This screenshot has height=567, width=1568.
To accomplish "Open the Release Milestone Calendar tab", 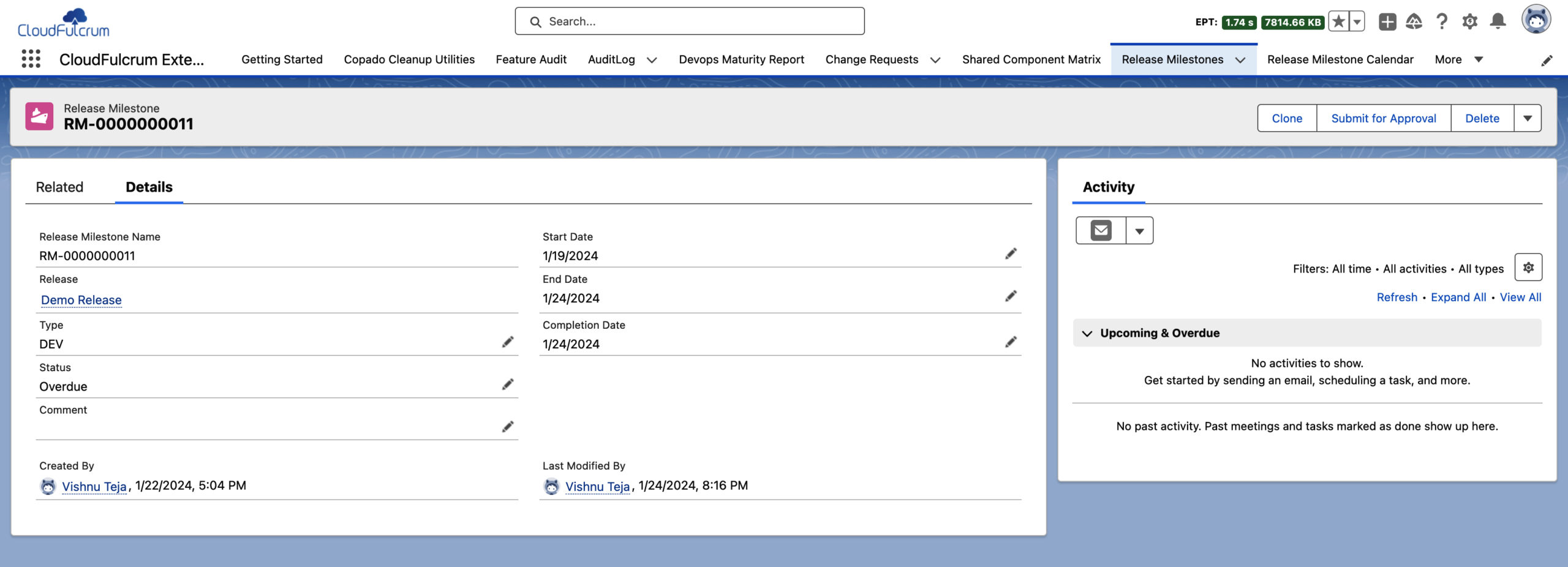I will pos(1340,59).
